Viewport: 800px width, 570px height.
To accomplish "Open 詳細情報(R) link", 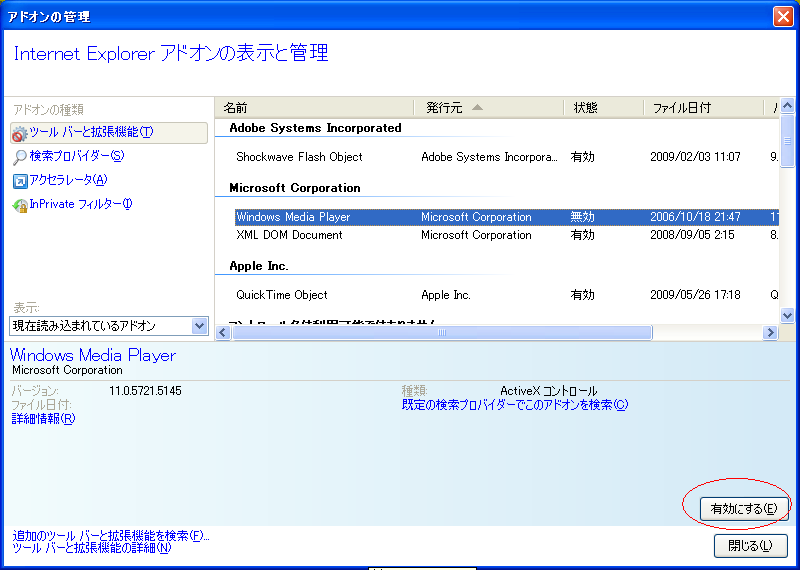I will 43,419.
